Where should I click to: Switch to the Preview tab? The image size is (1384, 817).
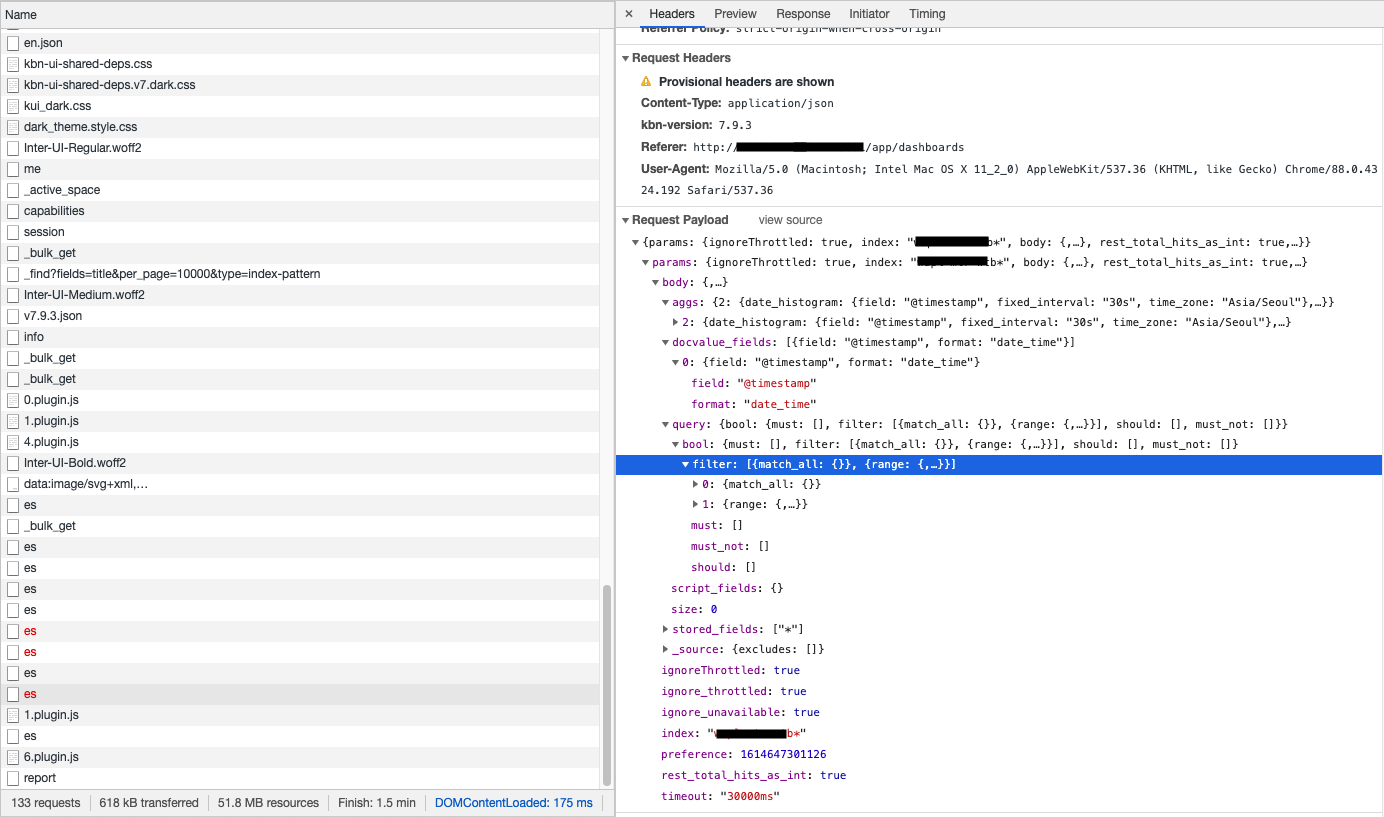tap(735, 14)
